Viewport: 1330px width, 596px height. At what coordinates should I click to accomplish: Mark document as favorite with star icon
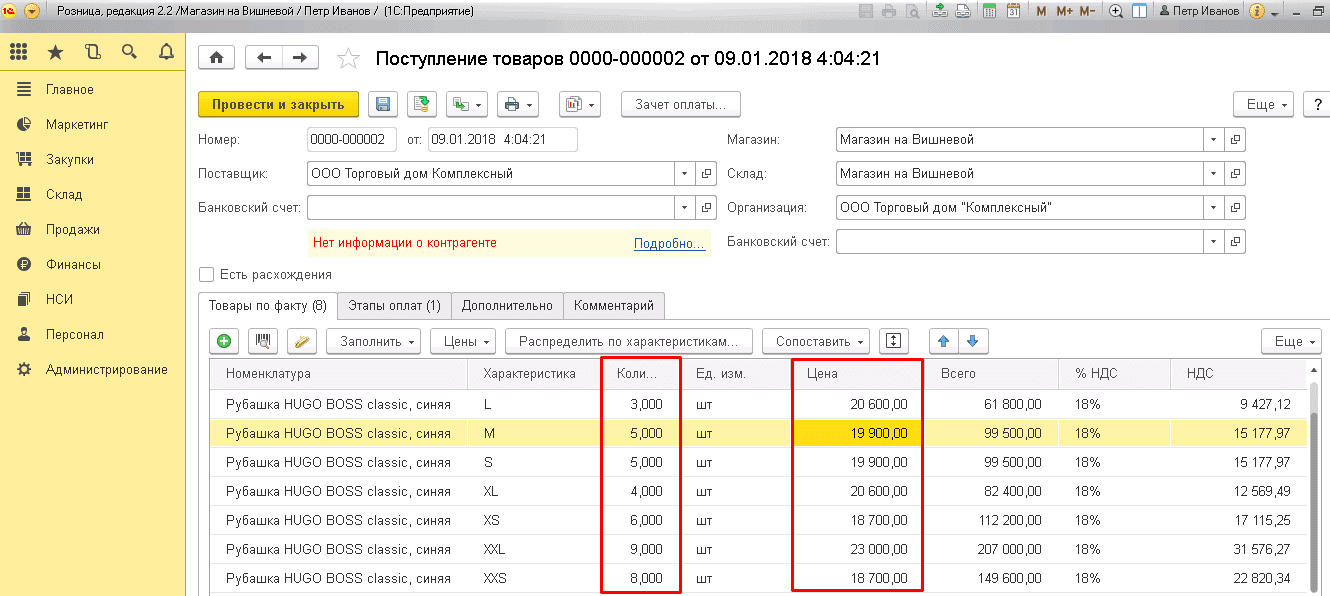point(348,59)
